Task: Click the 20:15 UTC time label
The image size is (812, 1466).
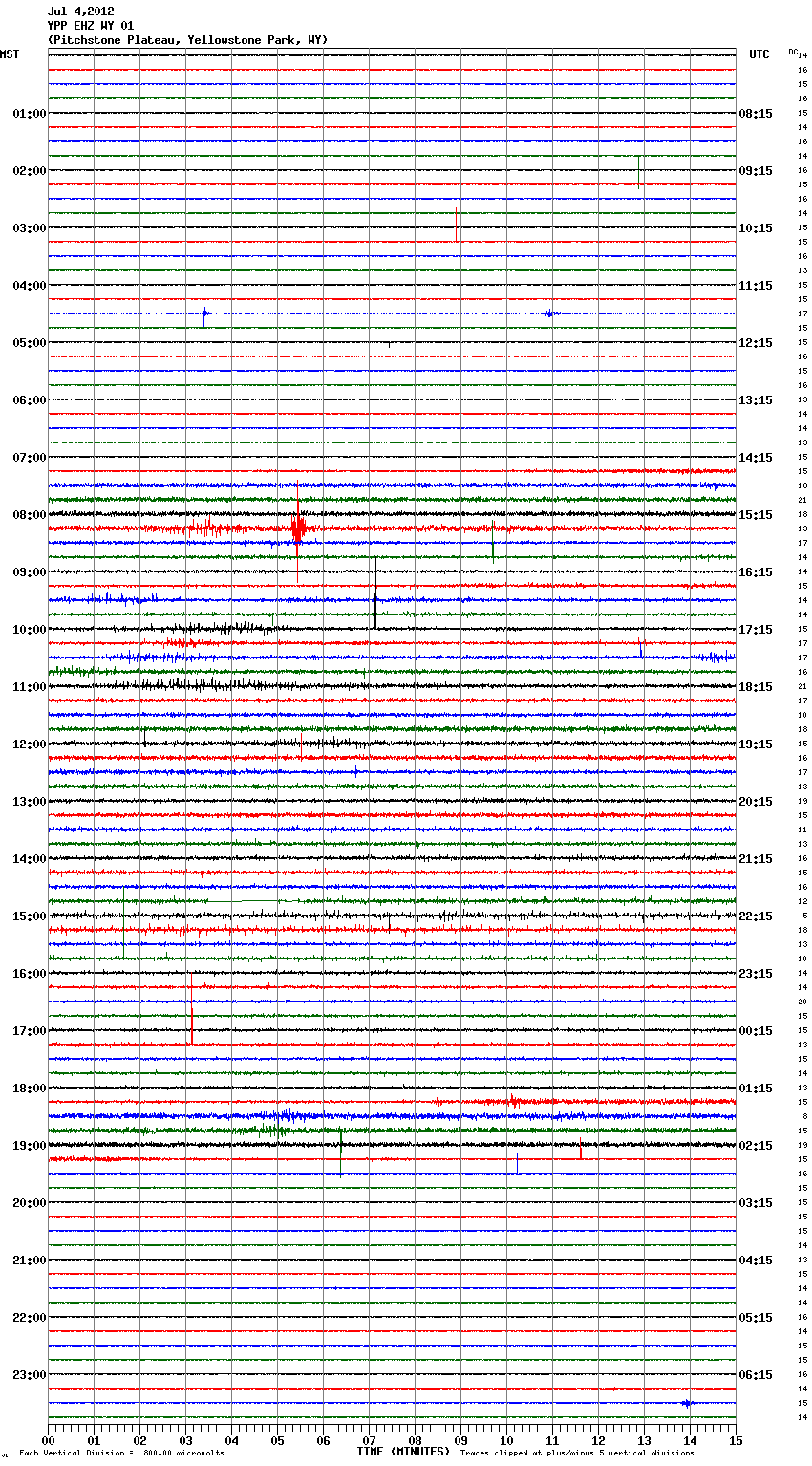Action: coord(756,802)
